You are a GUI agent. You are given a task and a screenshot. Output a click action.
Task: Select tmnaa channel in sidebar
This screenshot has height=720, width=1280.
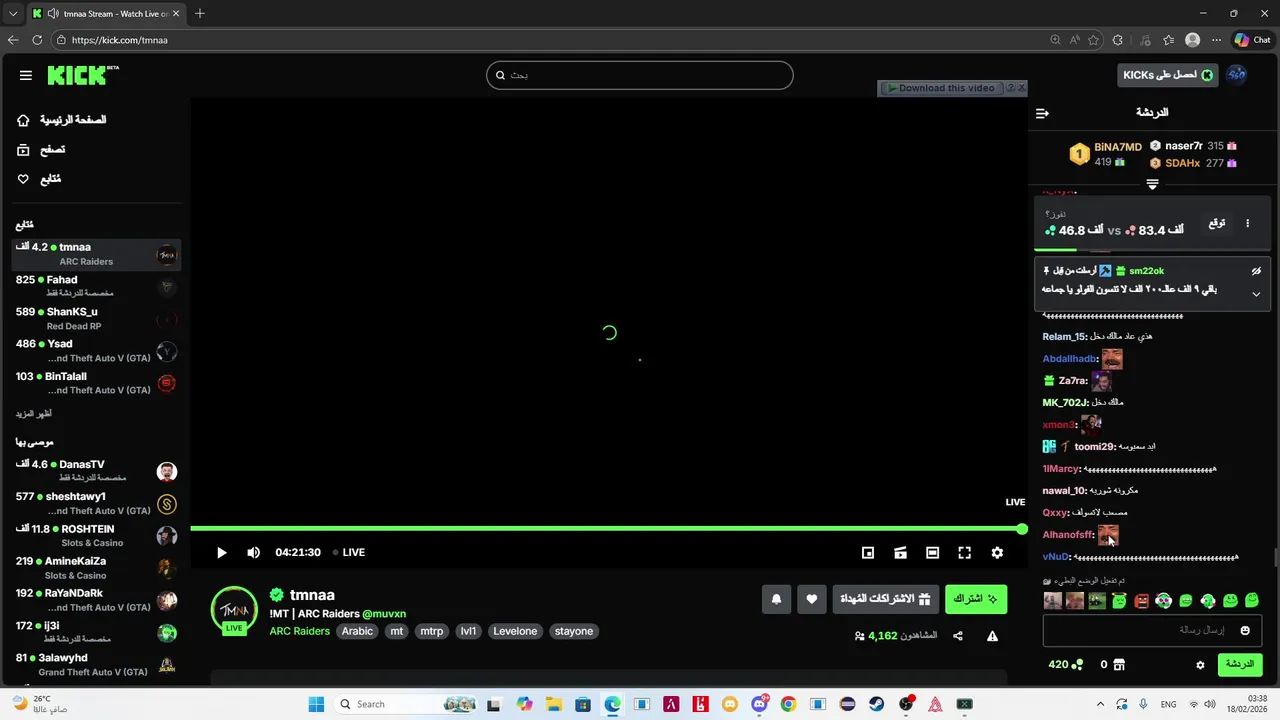pyautogui.click(x=96, y=254)
